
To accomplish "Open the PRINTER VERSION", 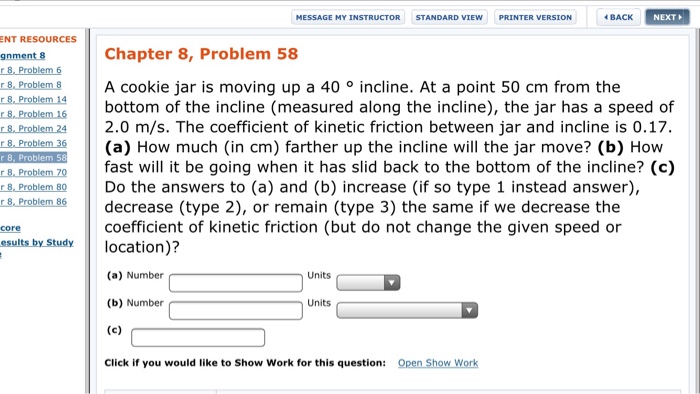I will click(535, 17).
